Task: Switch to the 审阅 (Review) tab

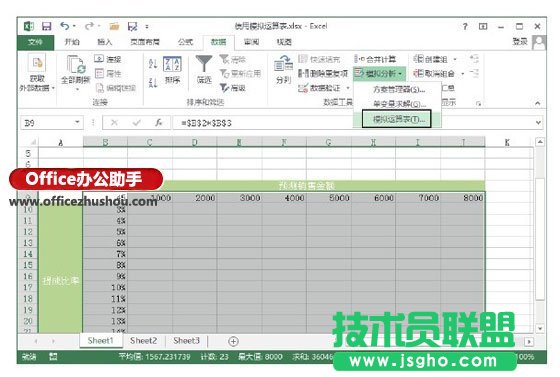Action: click(x=251, y=42)
